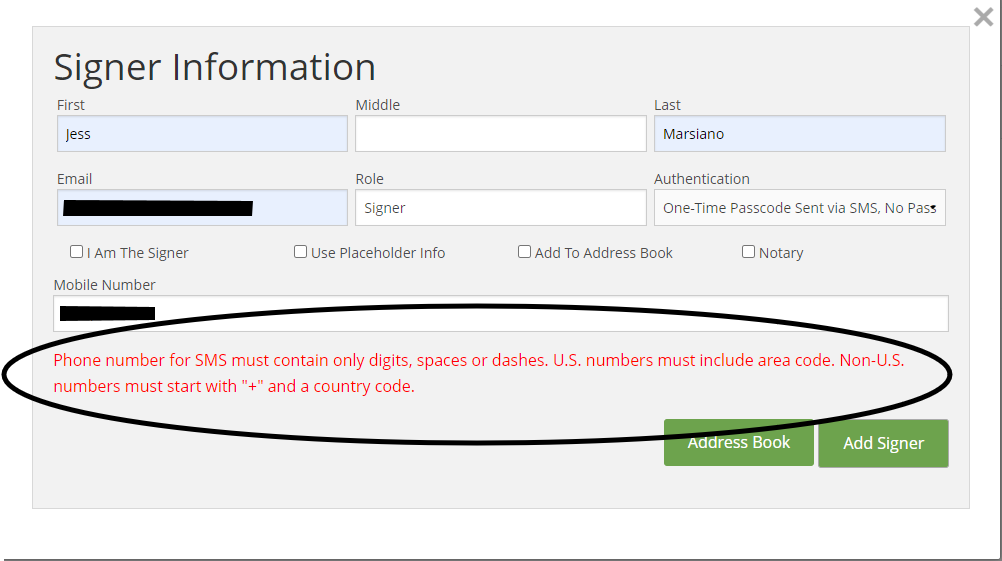The width and height of the screenshot is (1002, 561).
Task: Focus the redacted Email input field
Action: pos(202,208)
